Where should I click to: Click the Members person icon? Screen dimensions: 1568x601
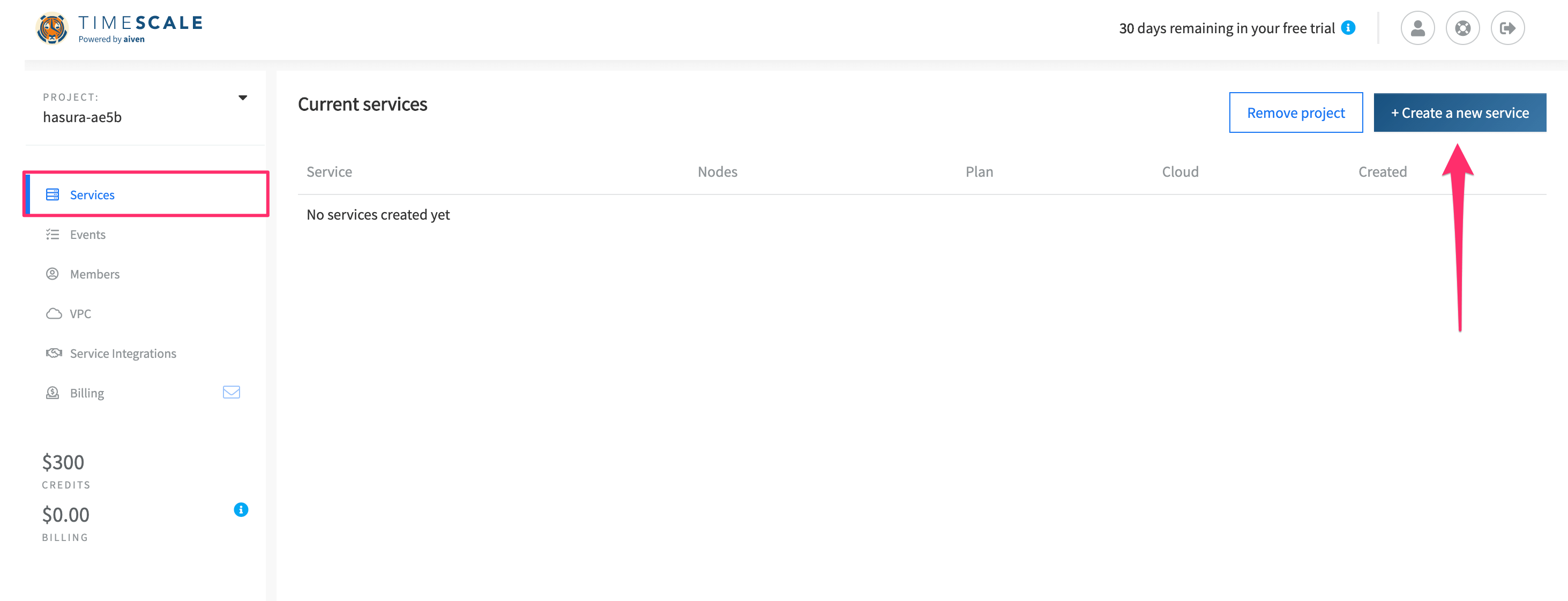53,274
